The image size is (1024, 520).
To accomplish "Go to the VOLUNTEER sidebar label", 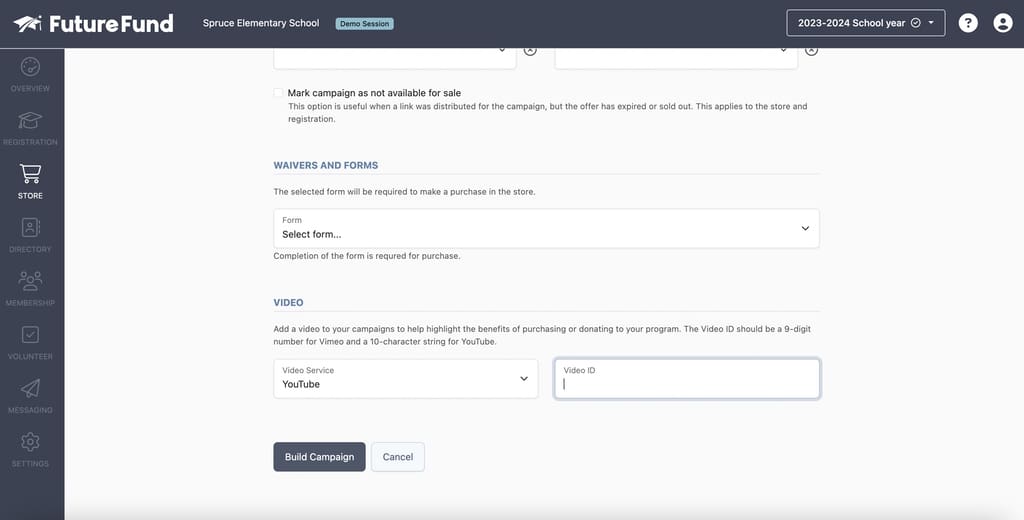I will click(30, 357).
